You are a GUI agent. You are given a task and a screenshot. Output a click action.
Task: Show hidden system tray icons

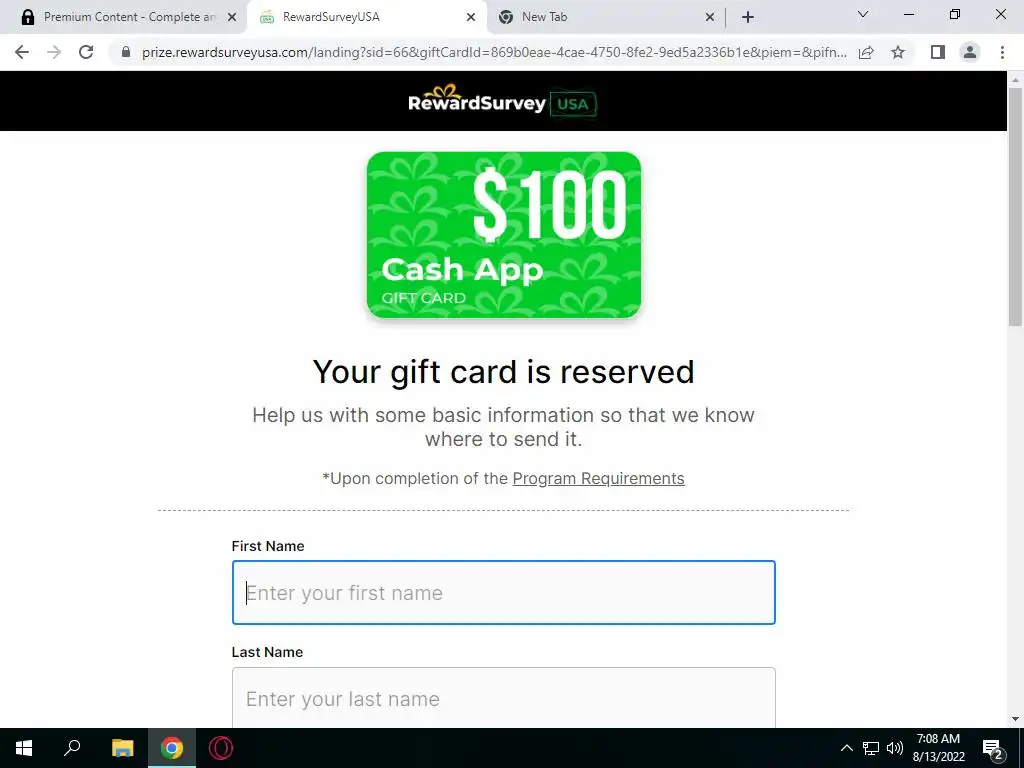coord(846,748)
